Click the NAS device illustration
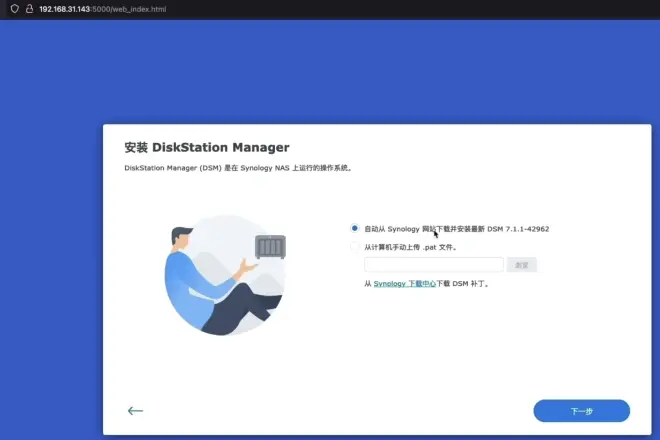The width and height of the screenshot is (660, 440). 270,247
